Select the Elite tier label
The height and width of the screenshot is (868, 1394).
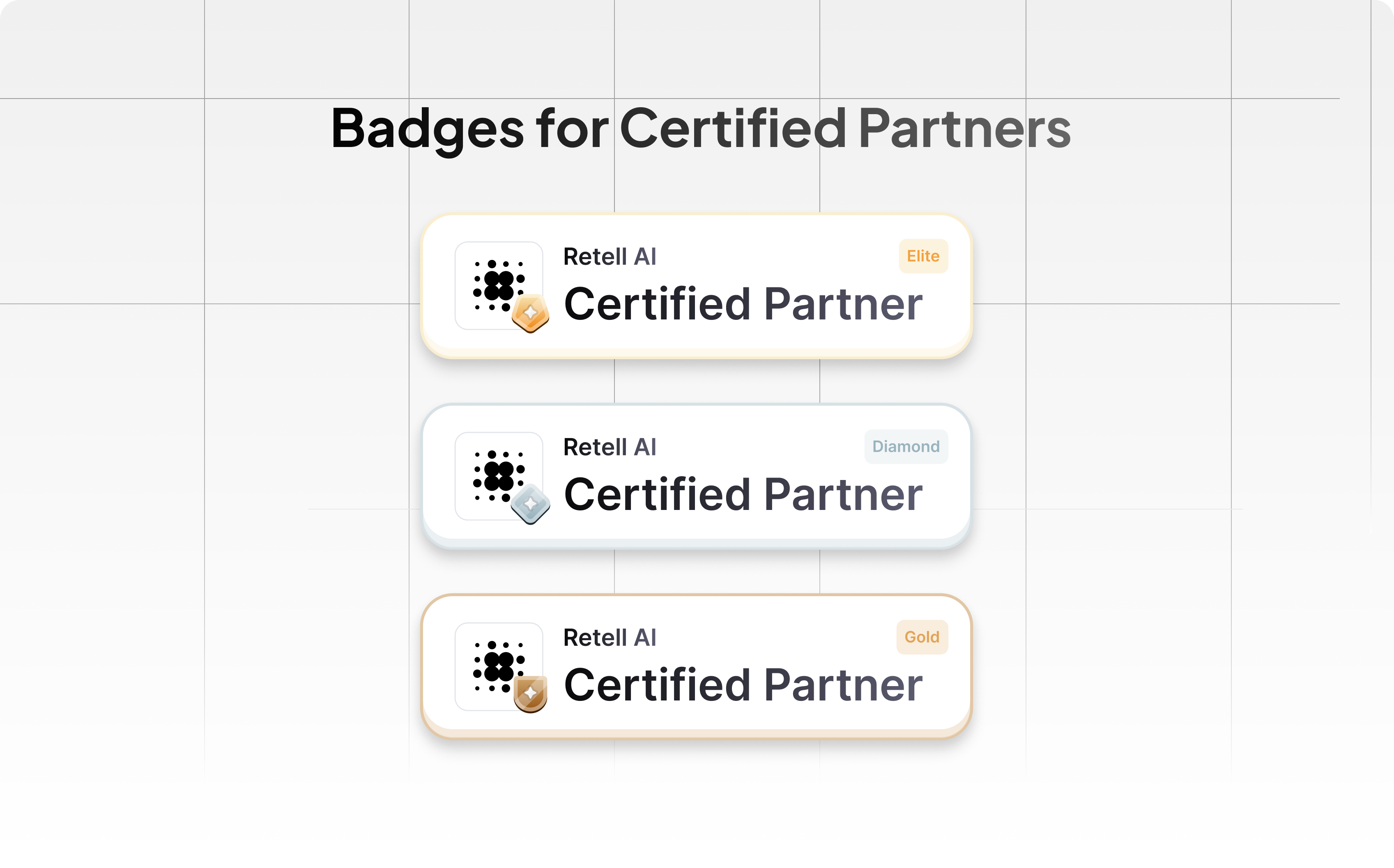point(923,256)
